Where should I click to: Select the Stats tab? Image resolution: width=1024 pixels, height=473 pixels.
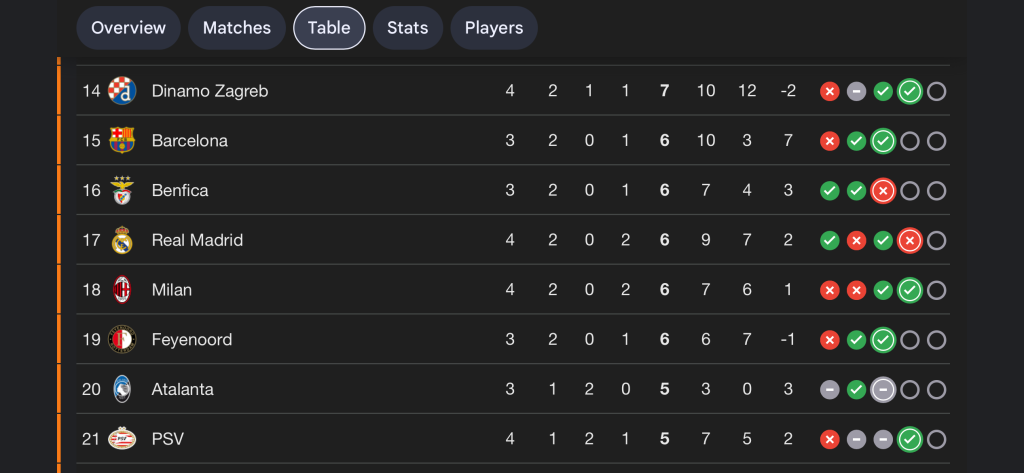click(407, 28)
